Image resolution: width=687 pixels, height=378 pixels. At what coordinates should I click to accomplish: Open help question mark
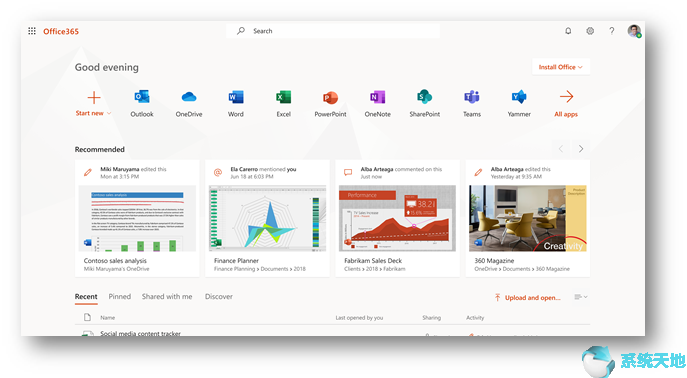pos(612,31)
